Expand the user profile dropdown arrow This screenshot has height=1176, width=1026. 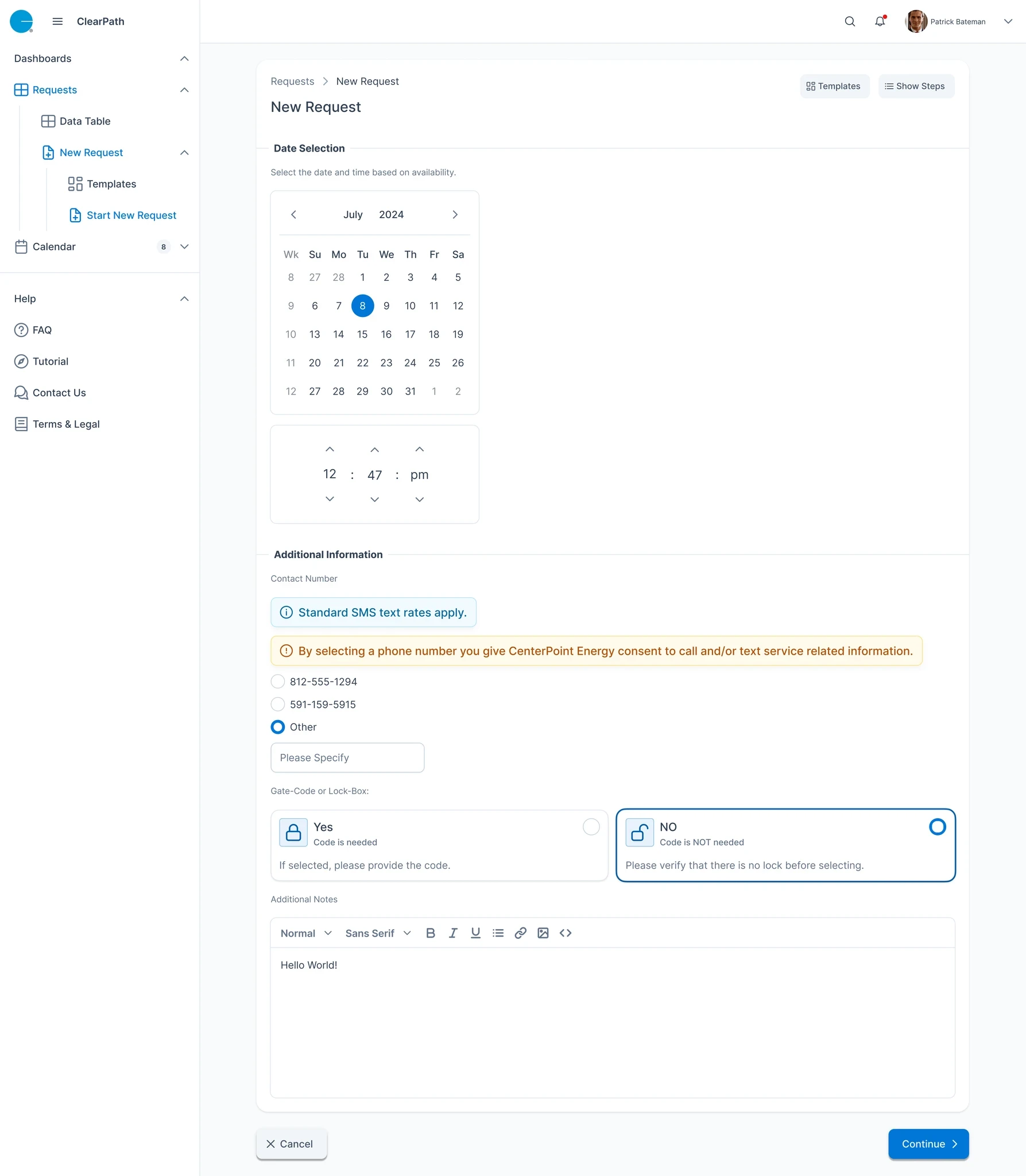point(1008,21)
